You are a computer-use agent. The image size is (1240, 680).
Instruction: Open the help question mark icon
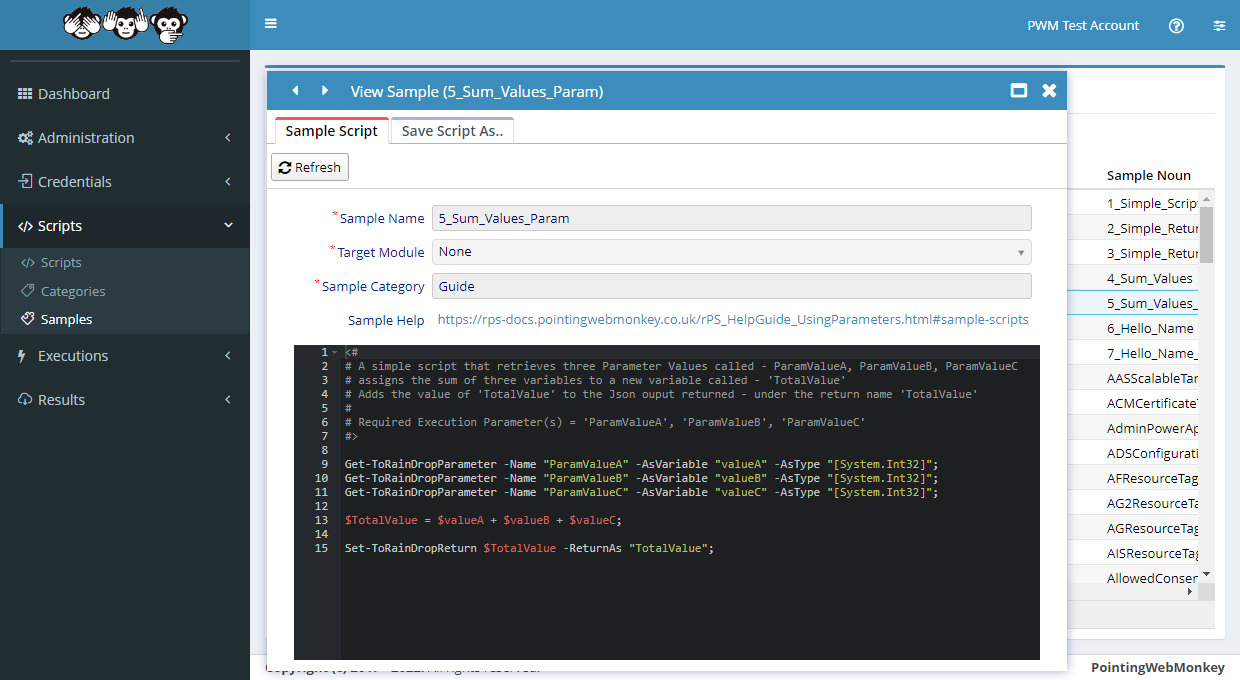click(1176, 26)
